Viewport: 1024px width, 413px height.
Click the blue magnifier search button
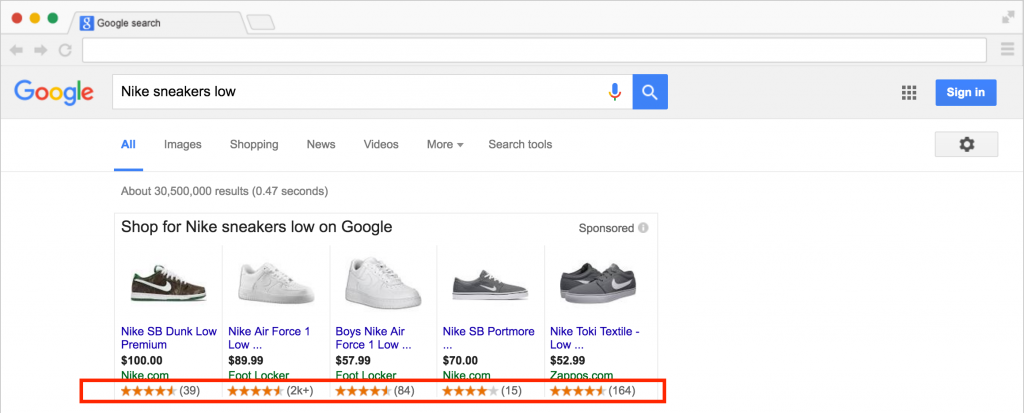pyautogui.click(x=650, y=92)
